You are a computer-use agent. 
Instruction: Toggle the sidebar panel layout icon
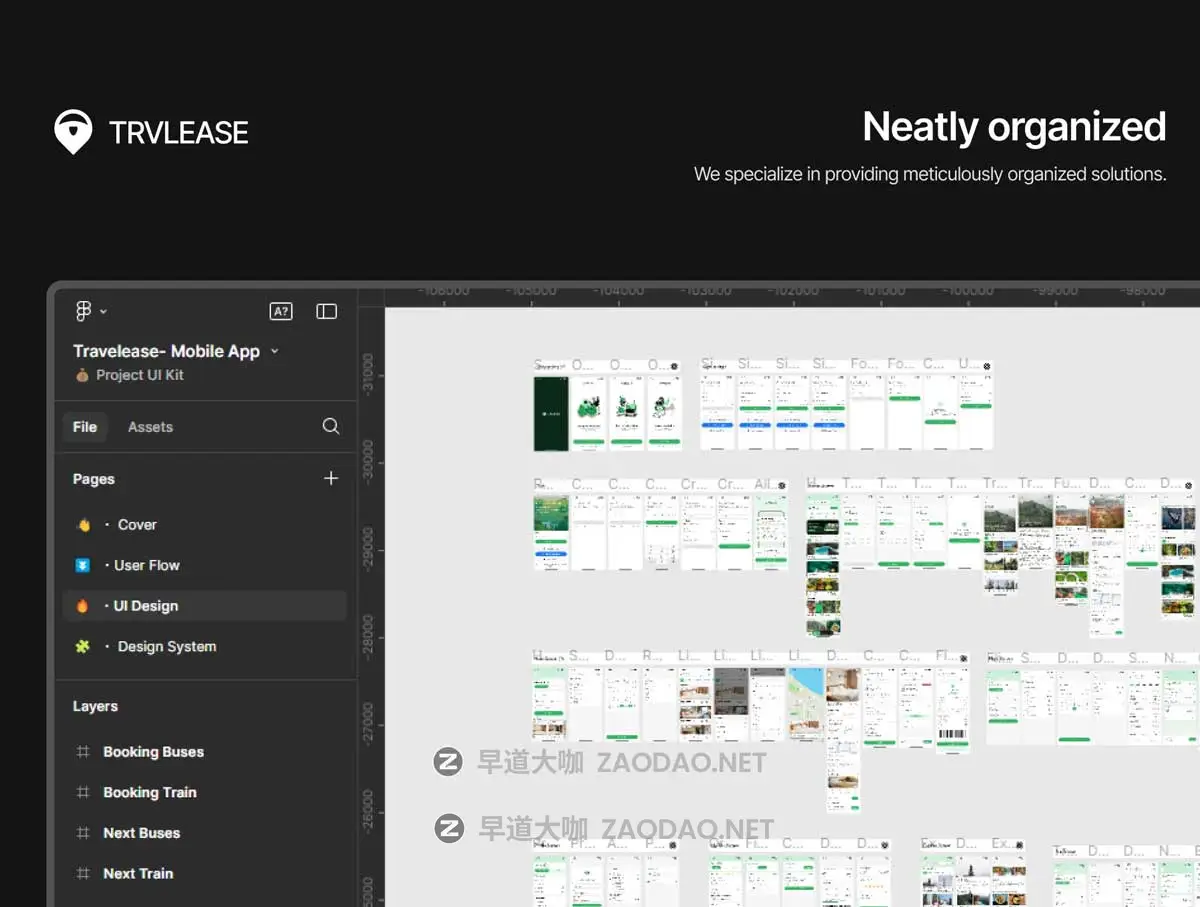(x=326, y=311)
